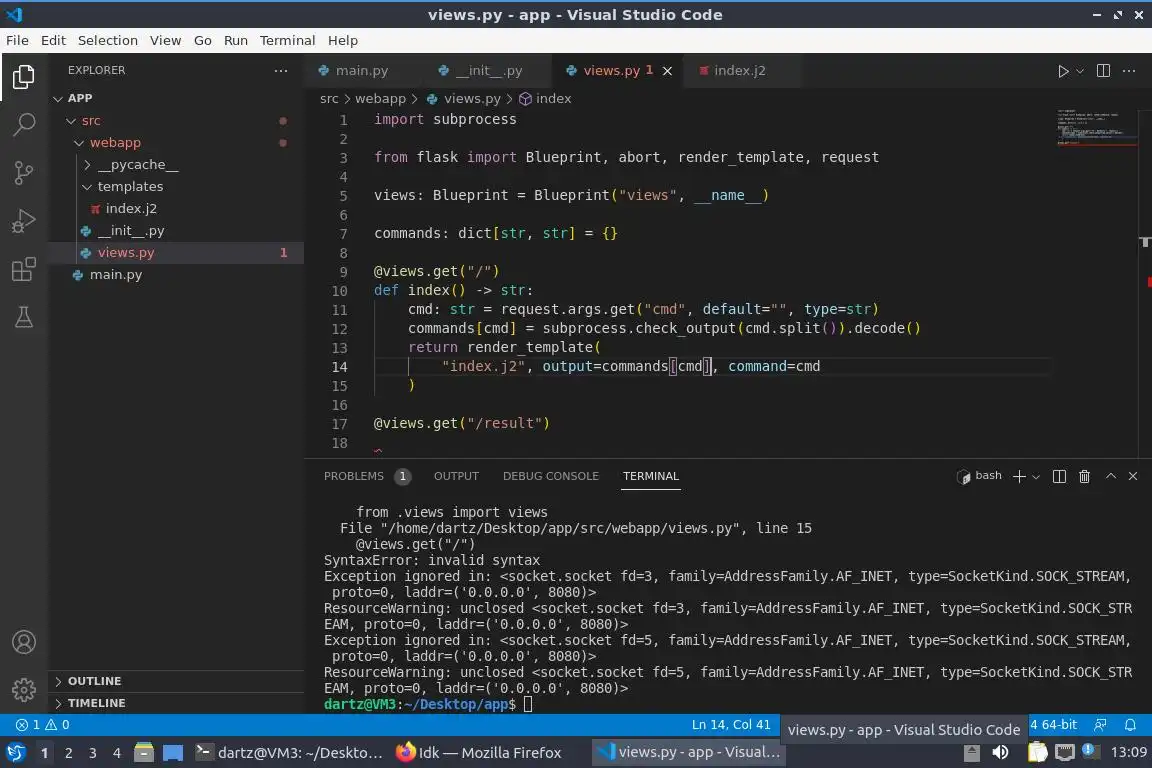
Task: Switch to the index.j2 editor tab
Action: coord(739,71)
